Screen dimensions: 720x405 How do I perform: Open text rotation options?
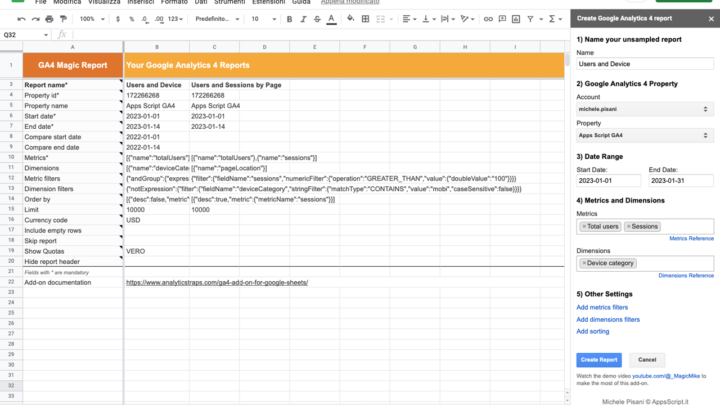[x=467, y=19]
